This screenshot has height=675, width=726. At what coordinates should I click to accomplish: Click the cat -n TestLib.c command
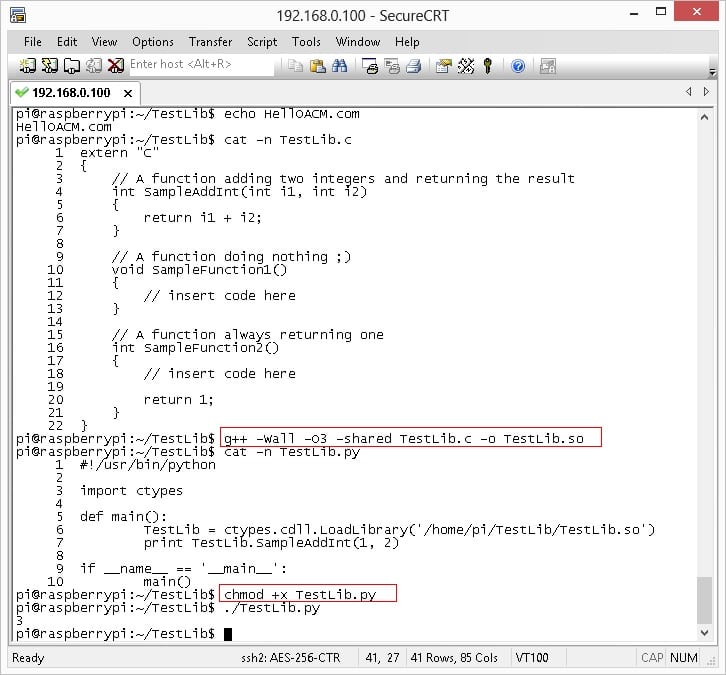tap(288, 140)
